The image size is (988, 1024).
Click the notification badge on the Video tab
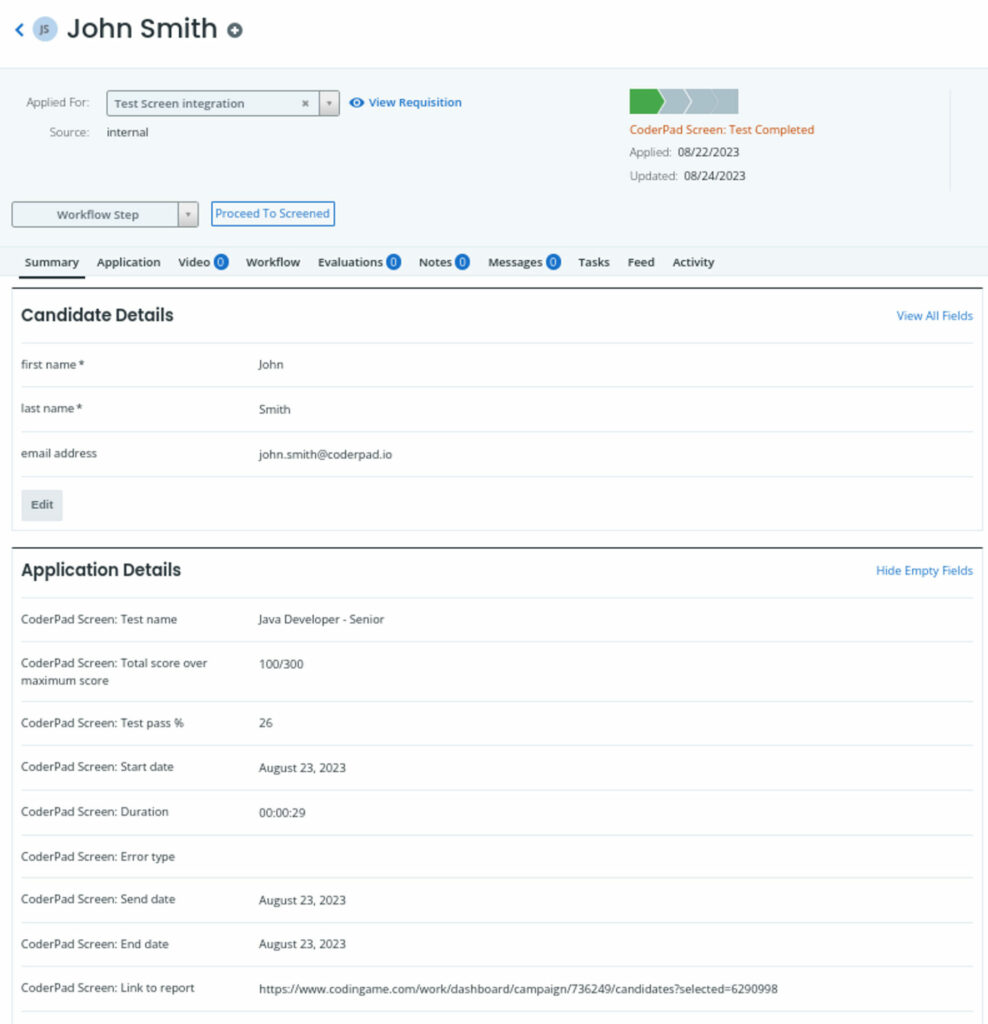(222, 262)
